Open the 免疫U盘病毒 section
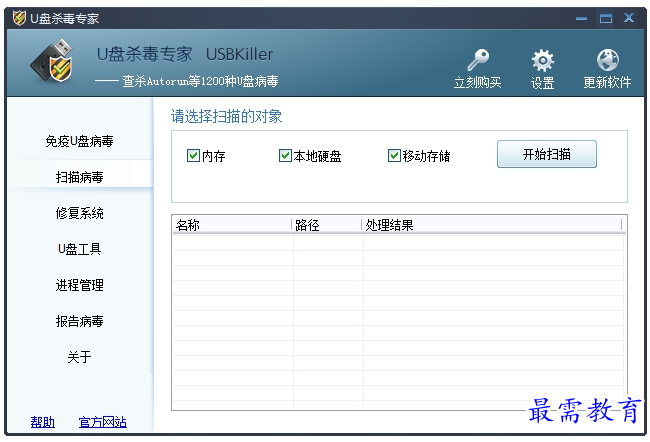This screenshot has height=442, width=650. click(x=79, y=141)
